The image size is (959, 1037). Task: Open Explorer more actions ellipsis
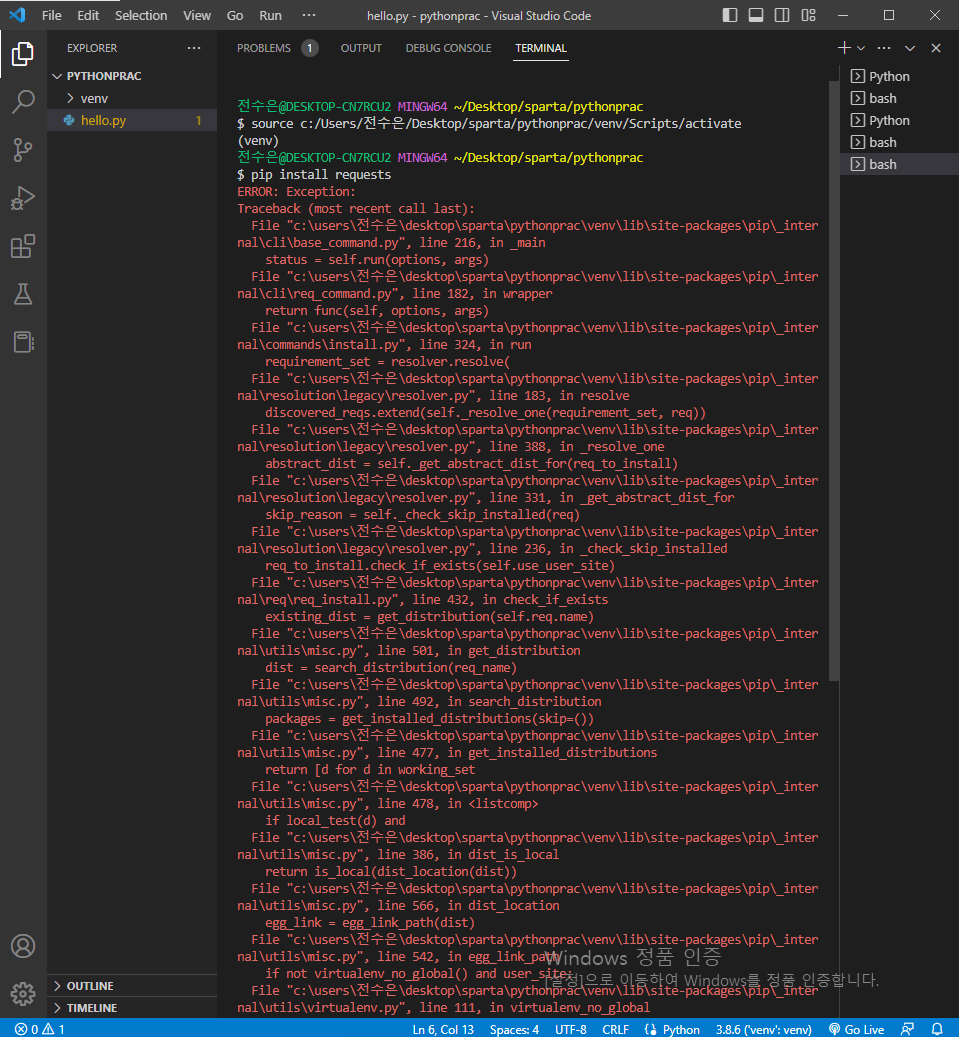(x=194, y=48)
